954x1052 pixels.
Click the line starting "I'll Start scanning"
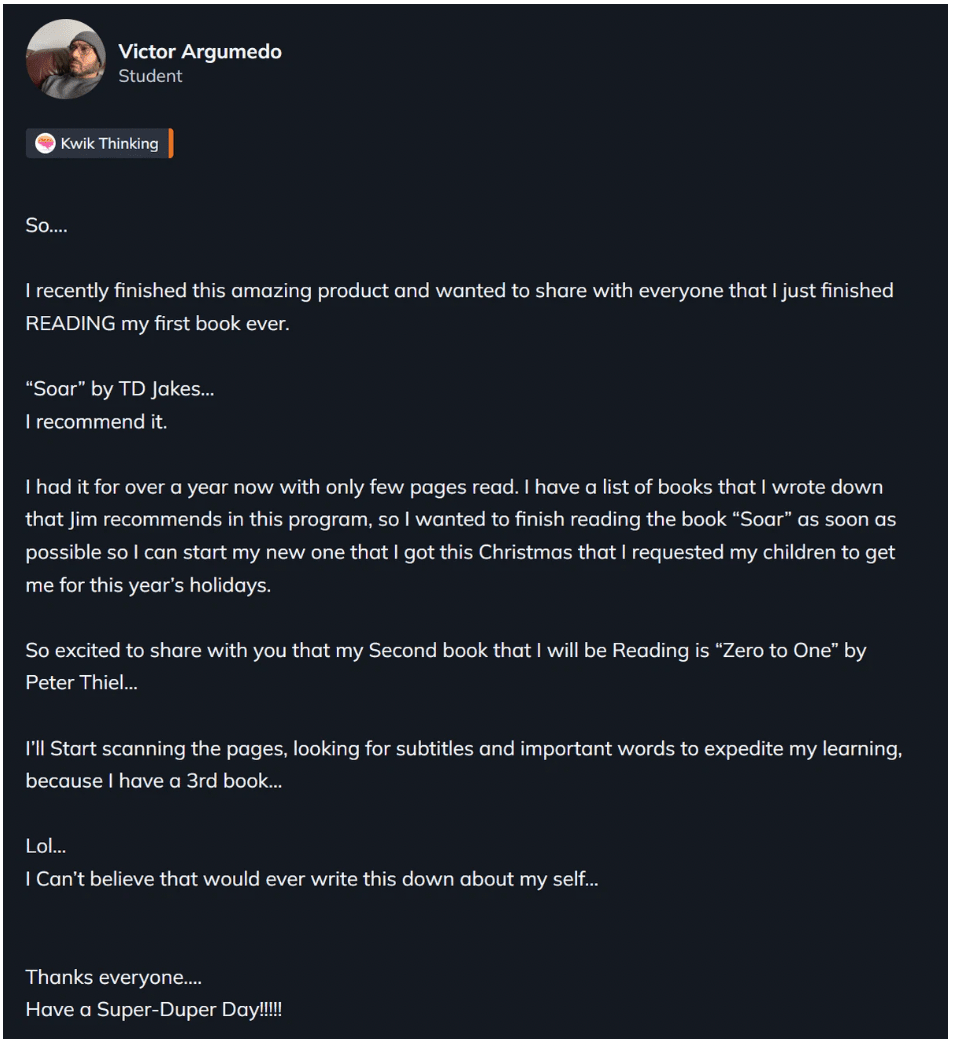click(464, 749)
